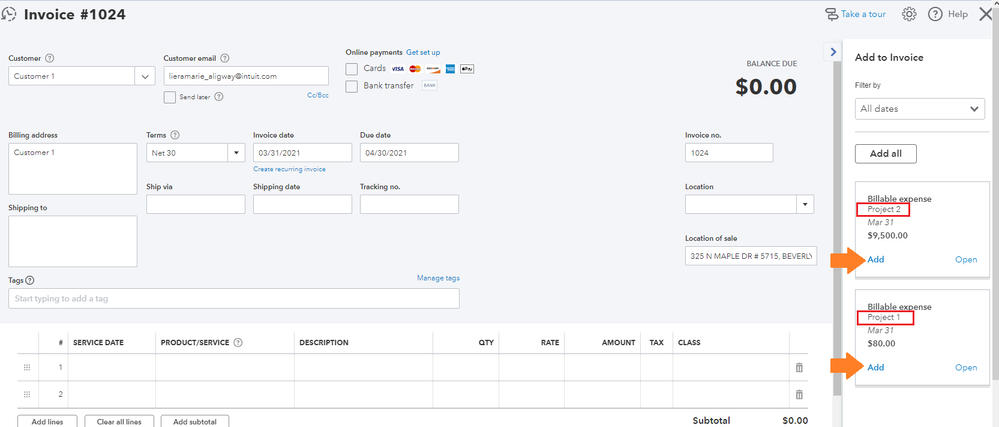The width and height of the screenshot is (999, 427).
Task: Click the Tracking no. field
Action: click(410, 204)
